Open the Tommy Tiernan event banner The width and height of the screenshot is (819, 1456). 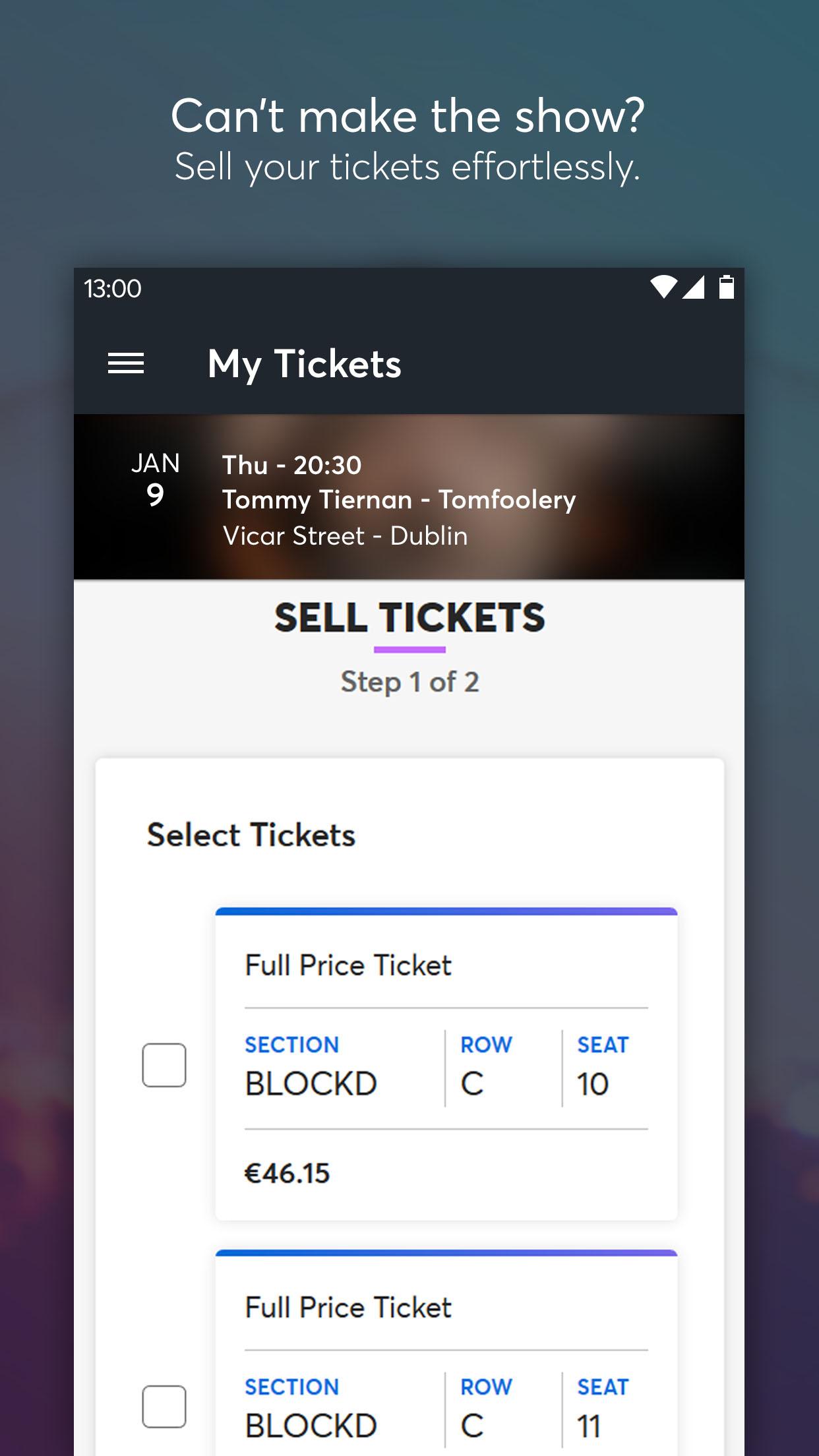409,497
